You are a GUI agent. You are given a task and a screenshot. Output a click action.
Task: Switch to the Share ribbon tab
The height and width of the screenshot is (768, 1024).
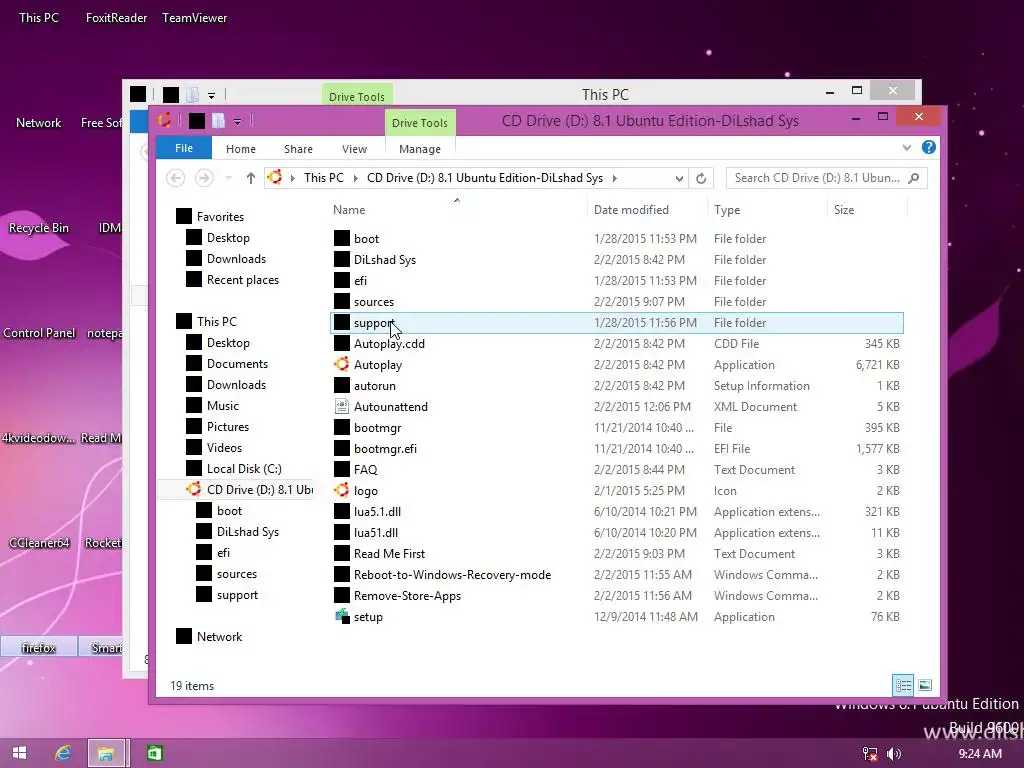point(298,149)
